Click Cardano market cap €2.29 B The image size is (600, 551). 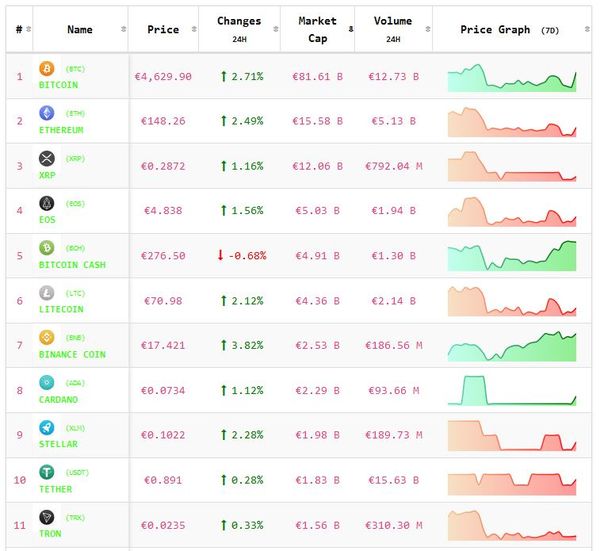pyautogui.click(x=318, y=391)
